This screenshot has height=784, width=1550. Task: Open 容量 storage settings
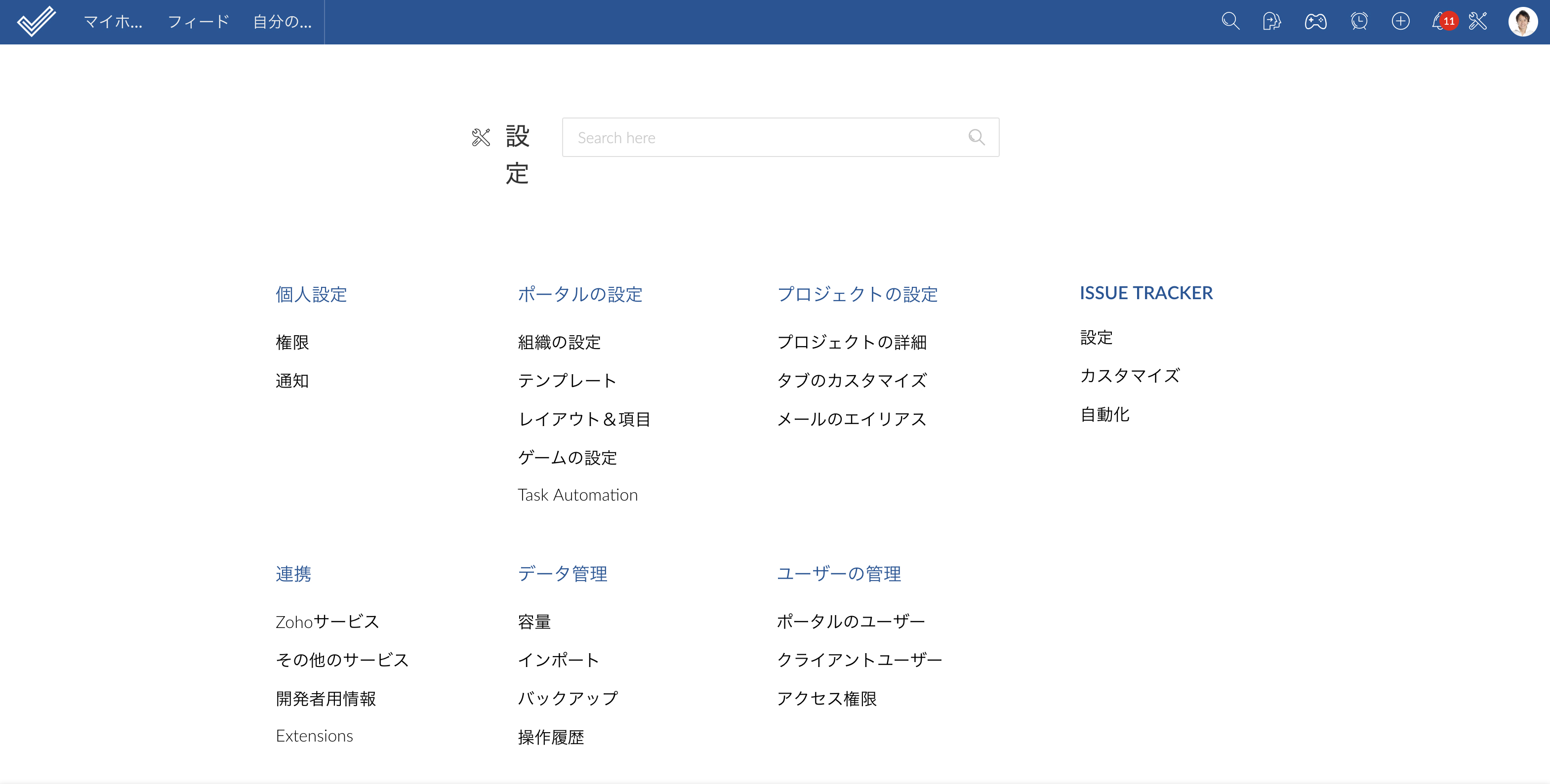[x=534, y=621]
